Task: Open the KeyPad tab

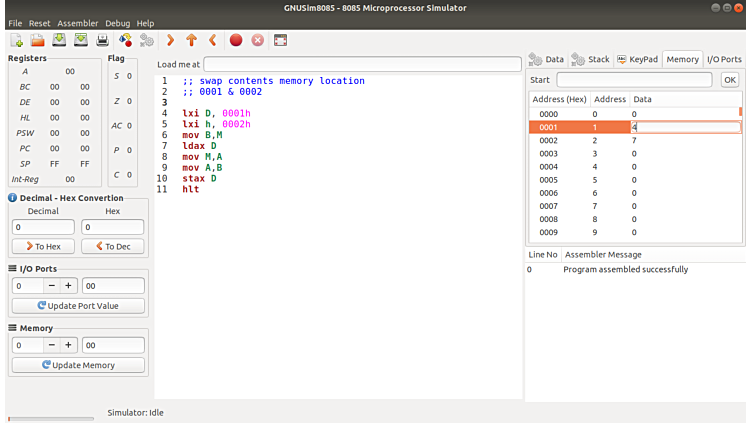Action: (637, 59)
